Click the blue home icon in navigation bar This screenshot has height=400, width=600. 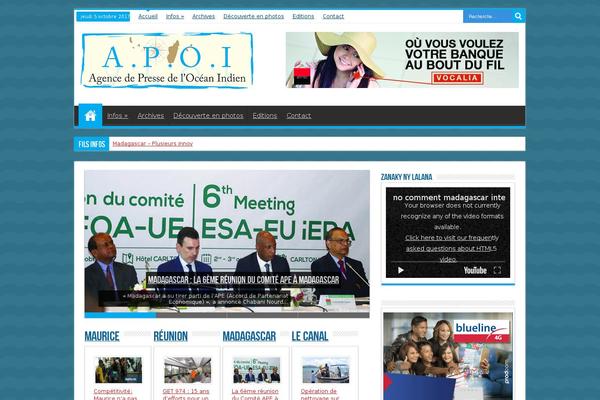tap(90, 115)
